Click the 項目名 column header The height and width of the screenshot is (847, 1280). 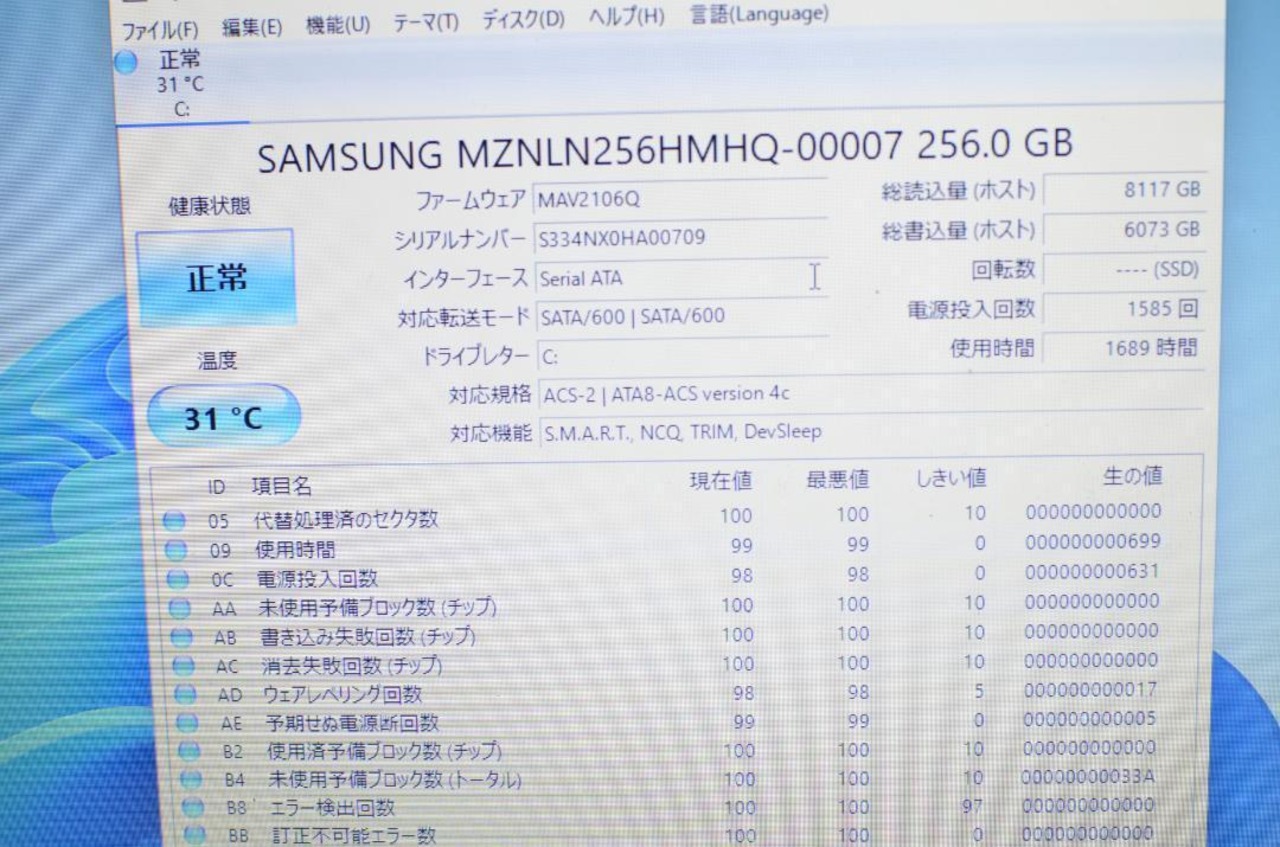[x=282, y=487]
